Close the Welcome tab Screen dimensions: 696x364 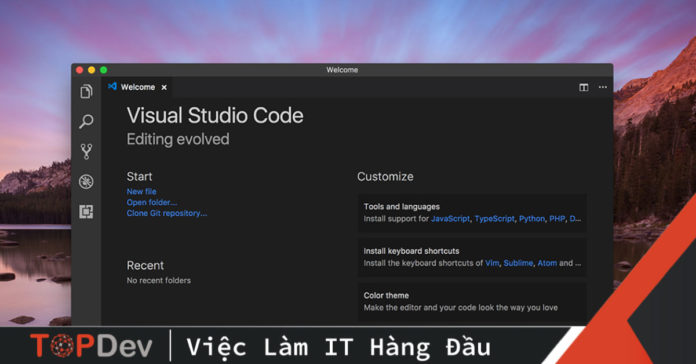(x=164, y=87)
